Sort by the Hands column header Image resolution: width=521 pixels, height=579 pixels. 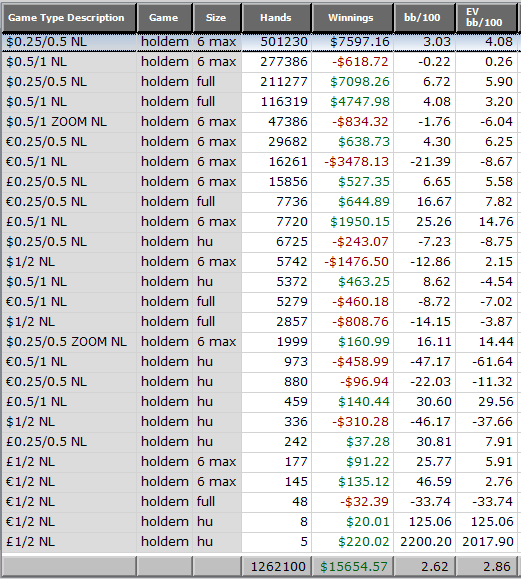pos(276,18)
